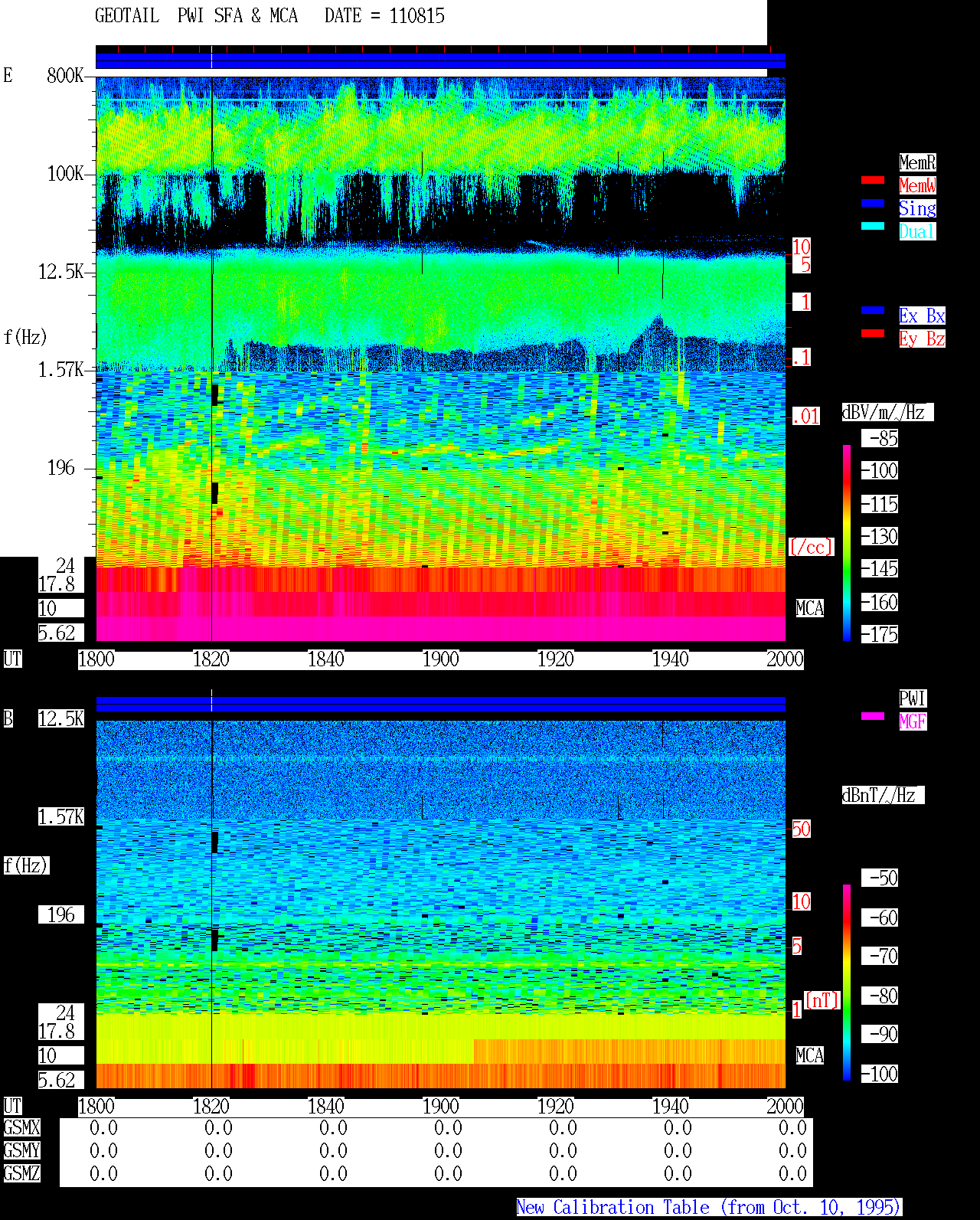Click the magenta MGF legend swatch
This screenshot has width=980, height=1220.
873,716
